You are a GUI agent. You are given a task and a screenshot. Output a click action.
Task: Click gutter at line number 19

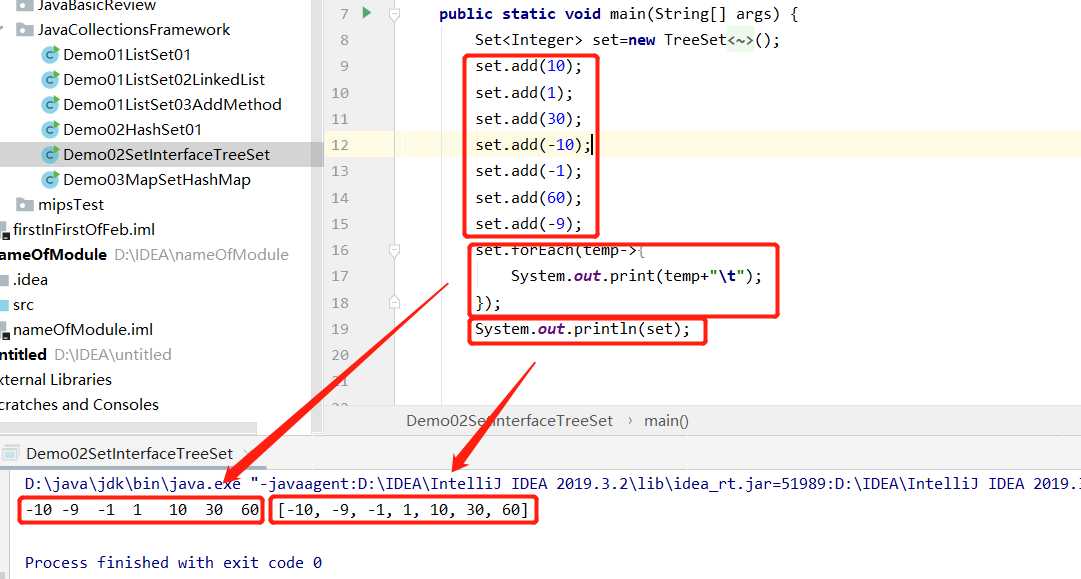point(340,329)
